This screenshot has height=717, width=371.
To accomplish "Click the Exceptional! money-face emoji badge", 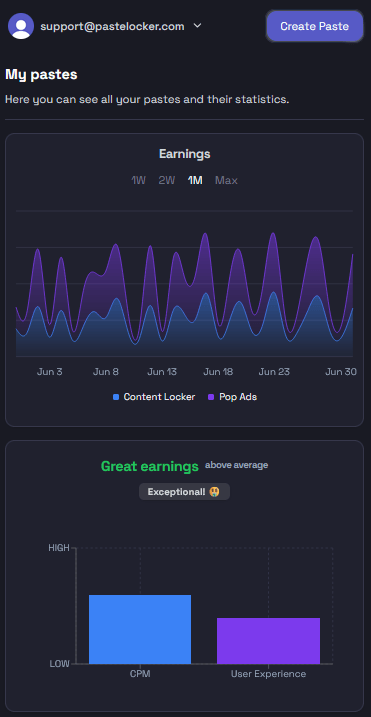I will (184, 492).
